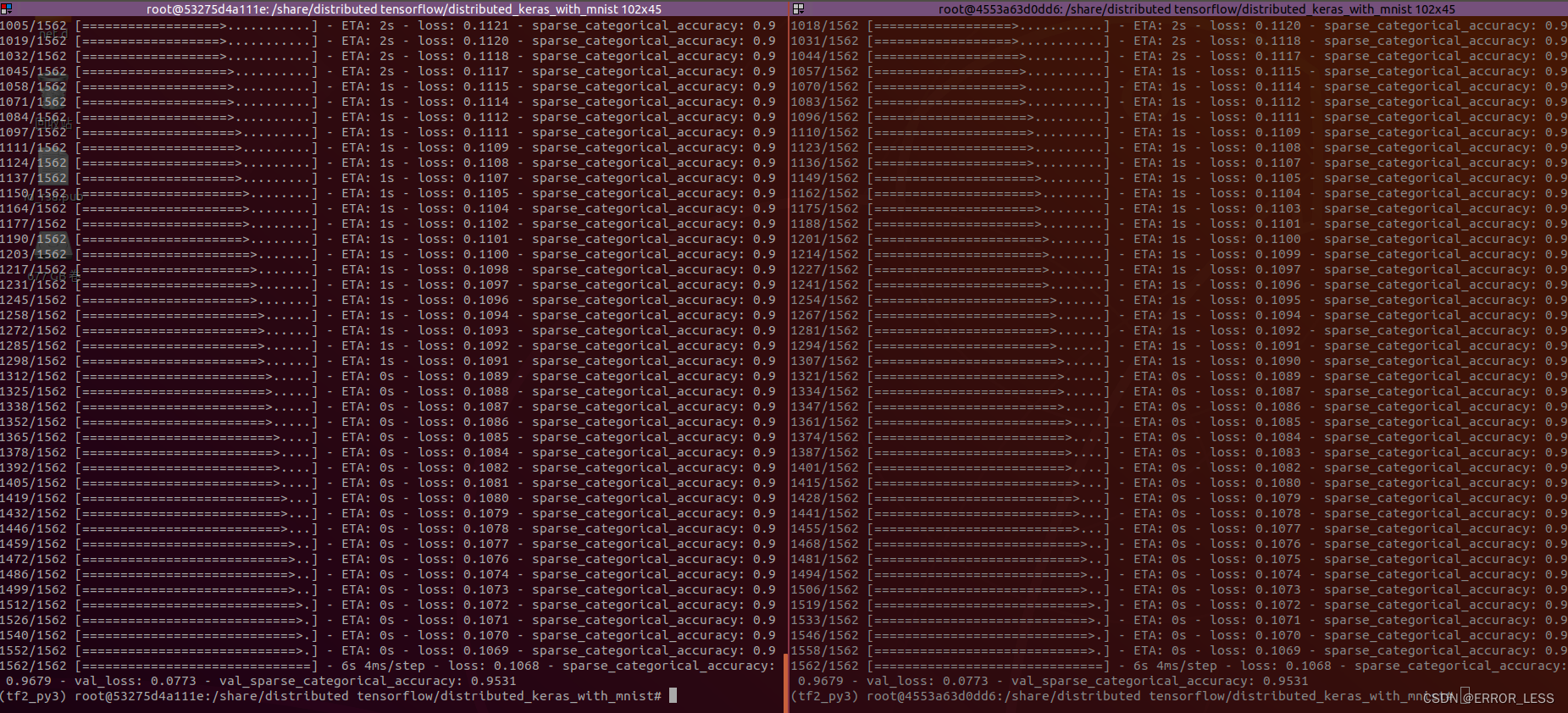
Task: Click step counter 1481/1562 in right terminal
Action: pos(824,559)
